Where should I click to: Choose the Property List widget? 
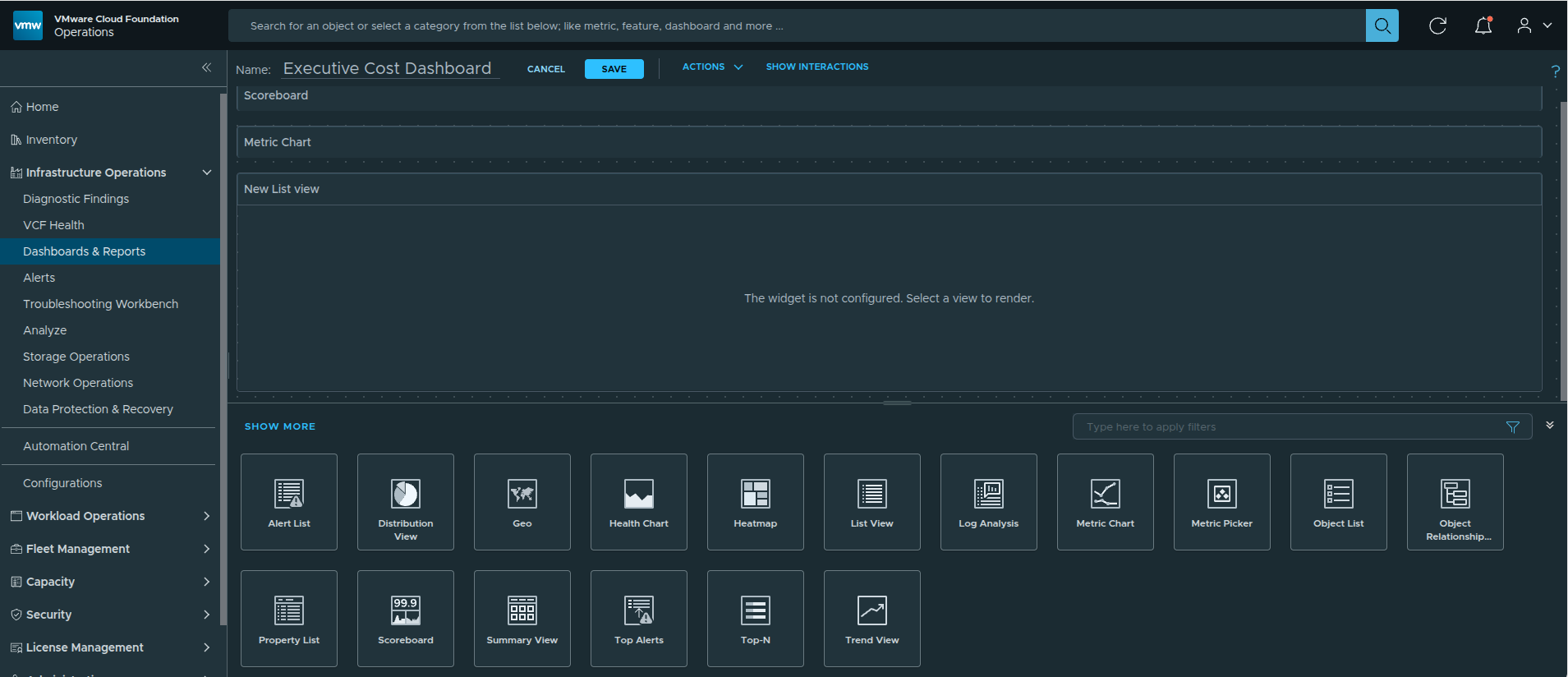pos(289,619)
